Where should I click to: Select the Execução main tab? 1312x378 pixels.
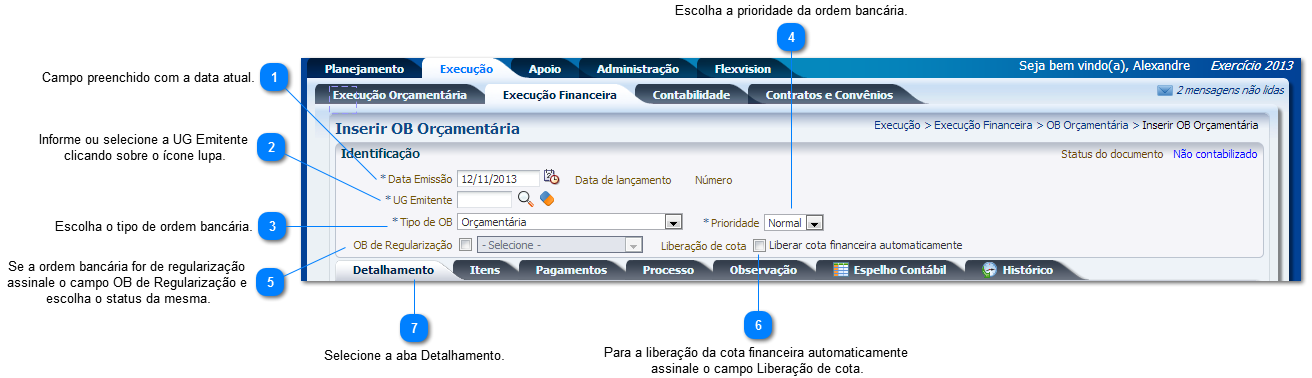[466, 69]
